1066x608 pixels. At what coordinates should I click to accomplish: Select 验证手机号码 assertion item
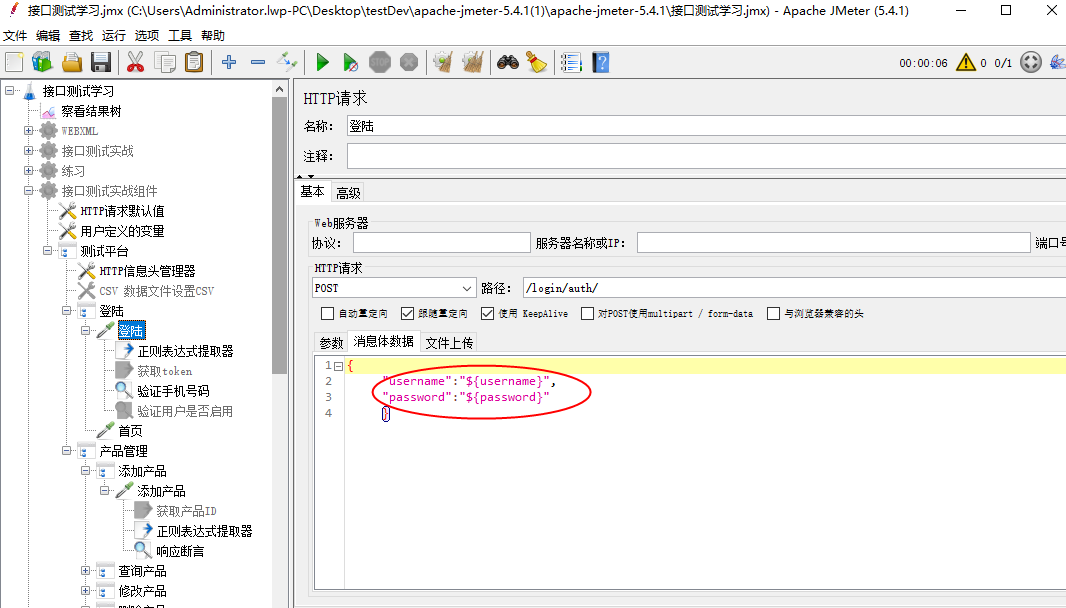click(x=173, y=391)
